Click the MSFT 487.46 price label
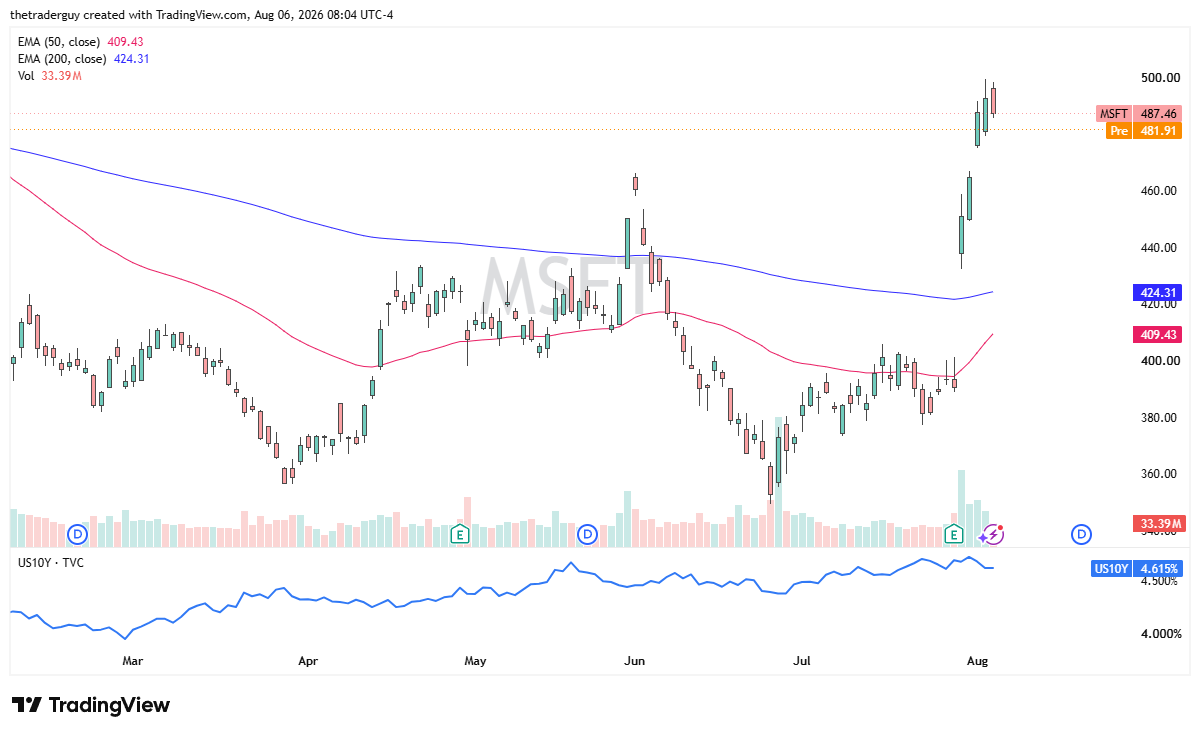The image size is (1200, 735). (1139, 114)
